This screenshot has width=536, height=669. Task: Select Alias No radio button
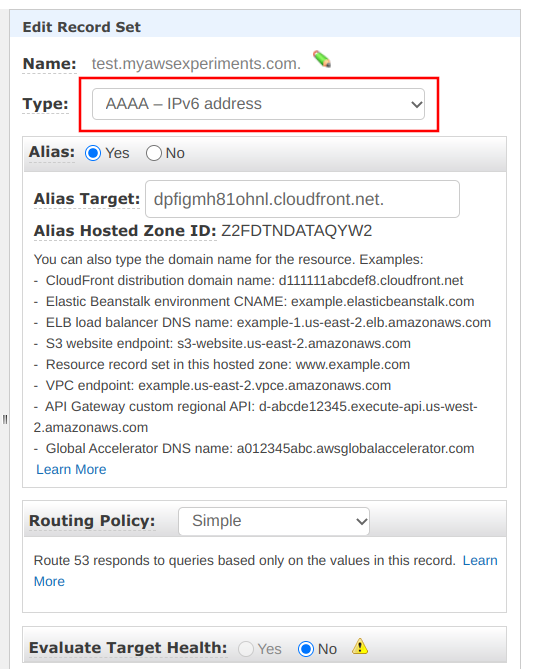pyautogui.click(x=154, y=153)
